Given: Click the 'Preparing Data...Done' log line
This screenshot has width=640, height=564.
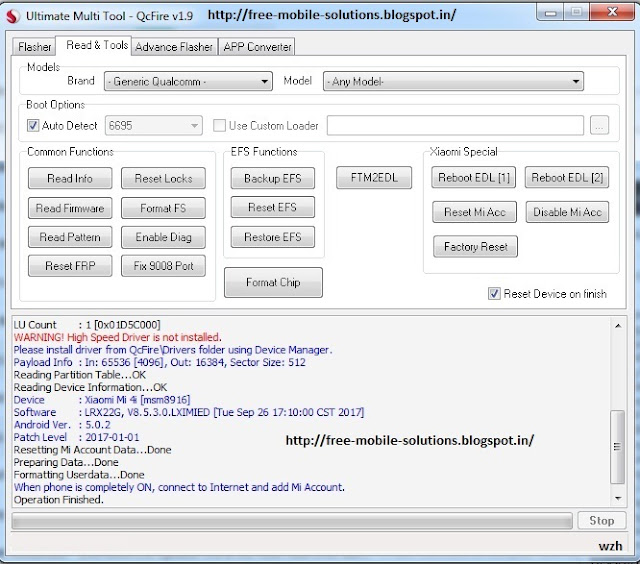Looking at the screenshot, I should 66,462.
